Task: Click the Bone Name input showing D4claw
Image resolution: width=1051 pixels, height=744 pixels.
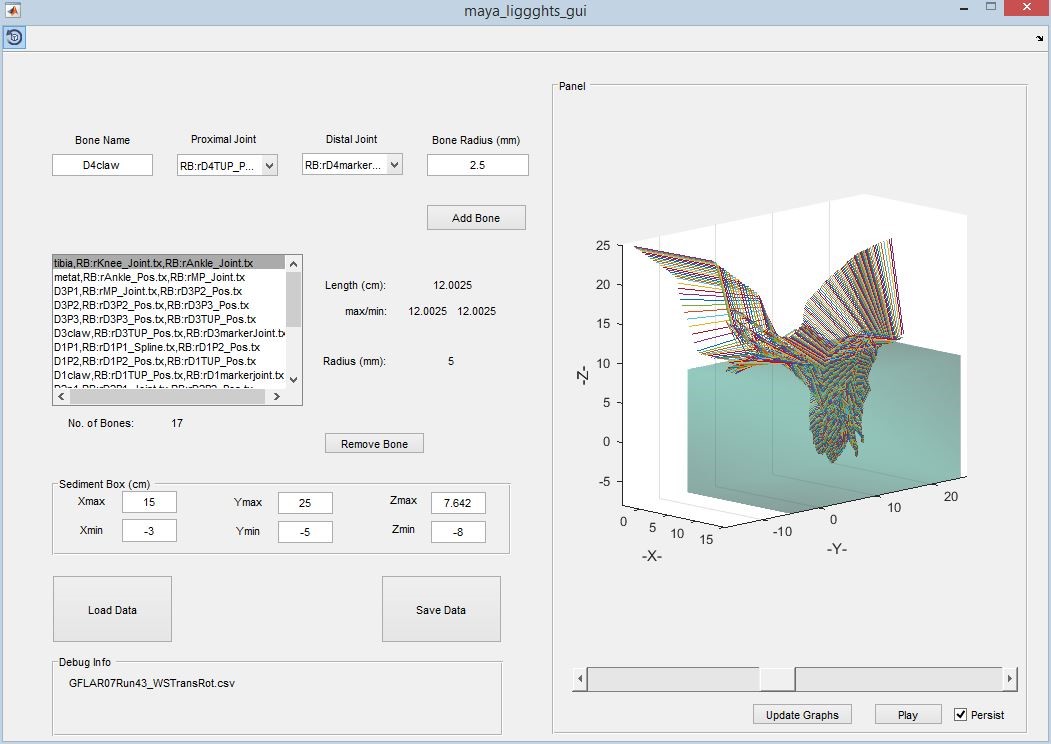Action: click(103, 164)
